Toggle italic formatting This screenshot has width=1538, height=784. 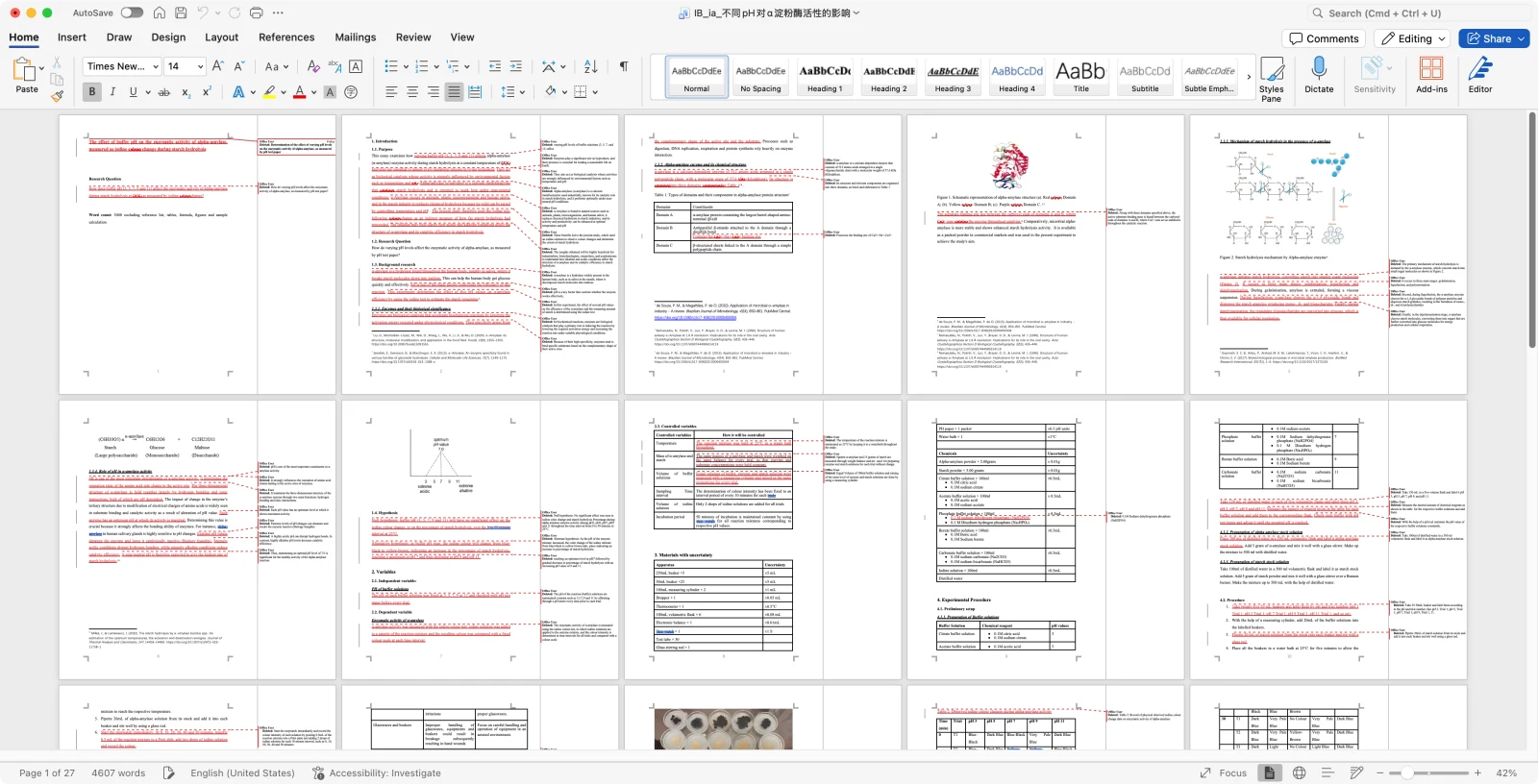pyautogui.click(x=112, y=92)
